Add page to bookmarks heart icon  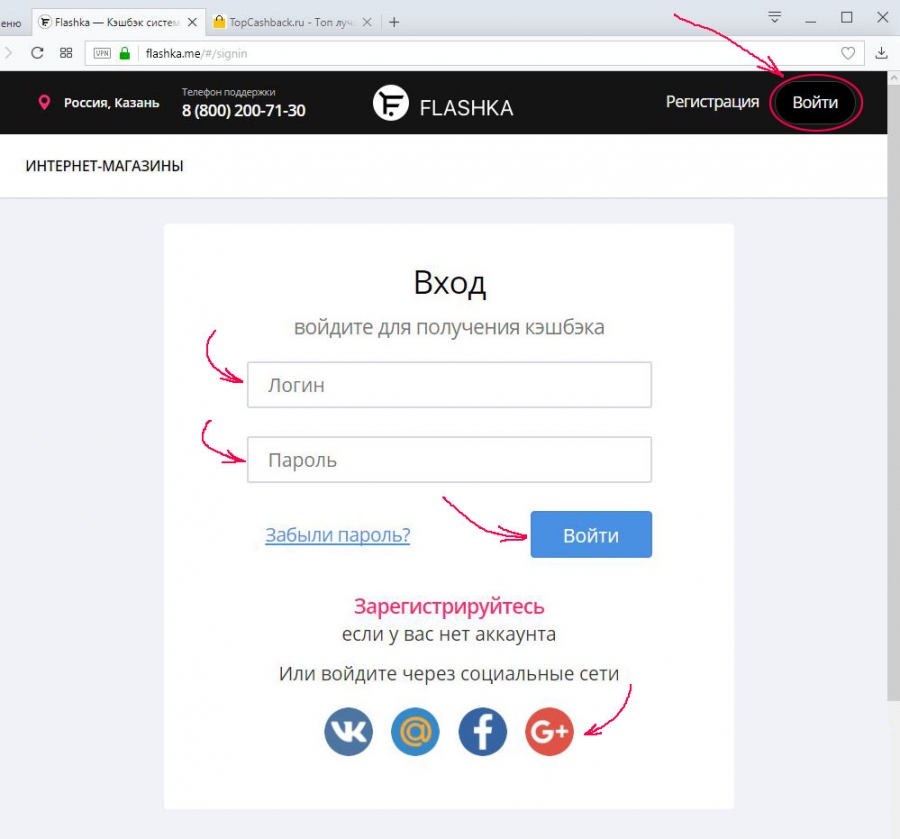click(848, 53)
